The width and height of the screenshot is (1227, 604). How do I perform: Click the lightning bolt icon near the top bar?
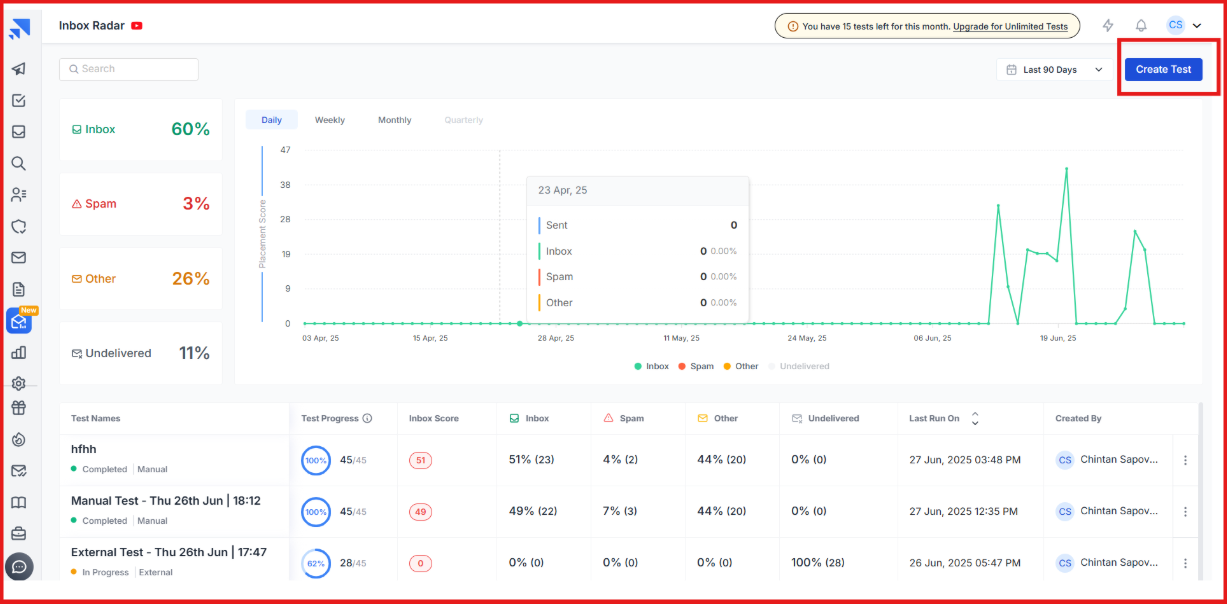pos(1109,25)
